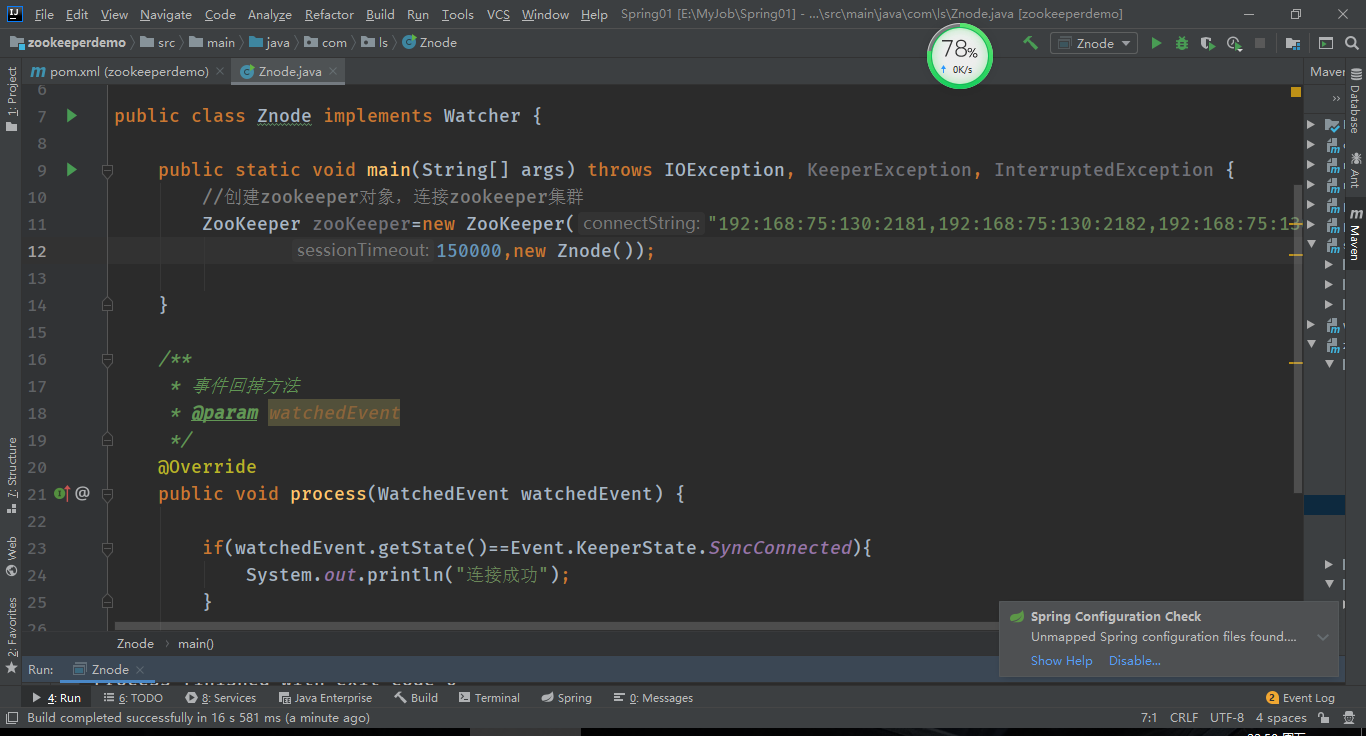The width and height of the screenshot is (1366, 736).
Task: Click the Run Anything icon beside search
Action: (1326, 43)
